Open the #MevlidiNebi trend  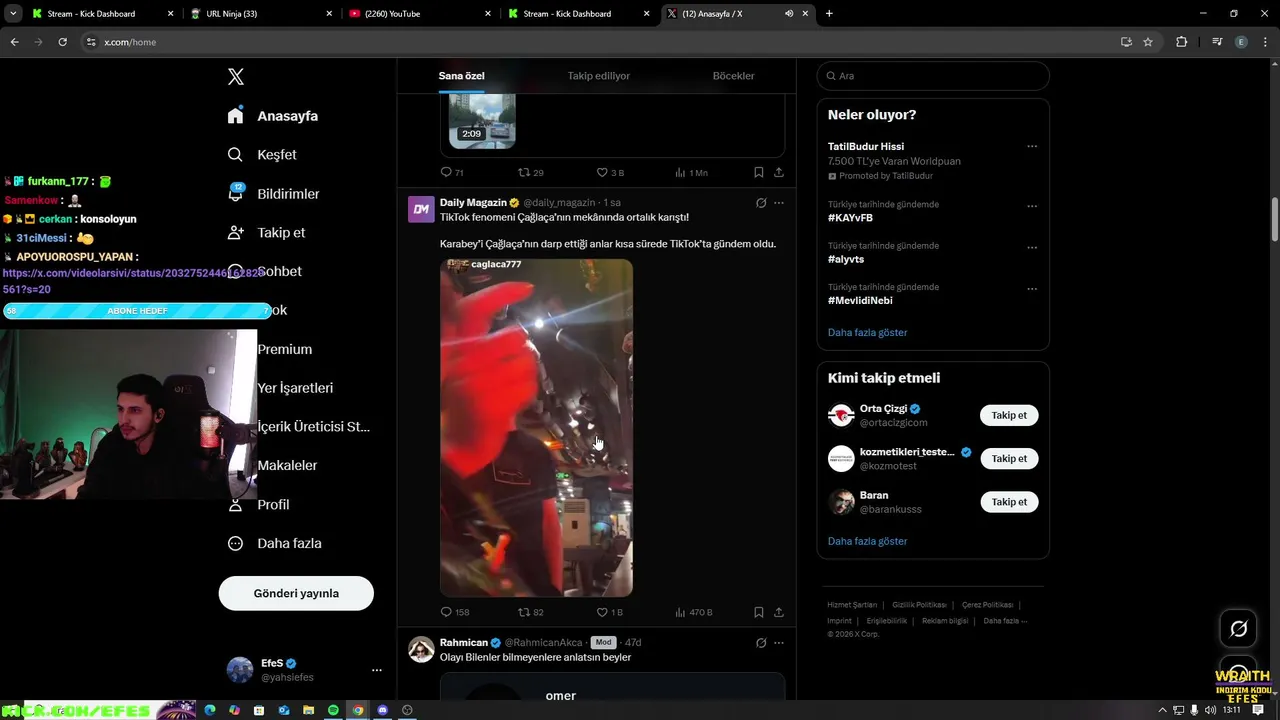click(x=860, y=300)
